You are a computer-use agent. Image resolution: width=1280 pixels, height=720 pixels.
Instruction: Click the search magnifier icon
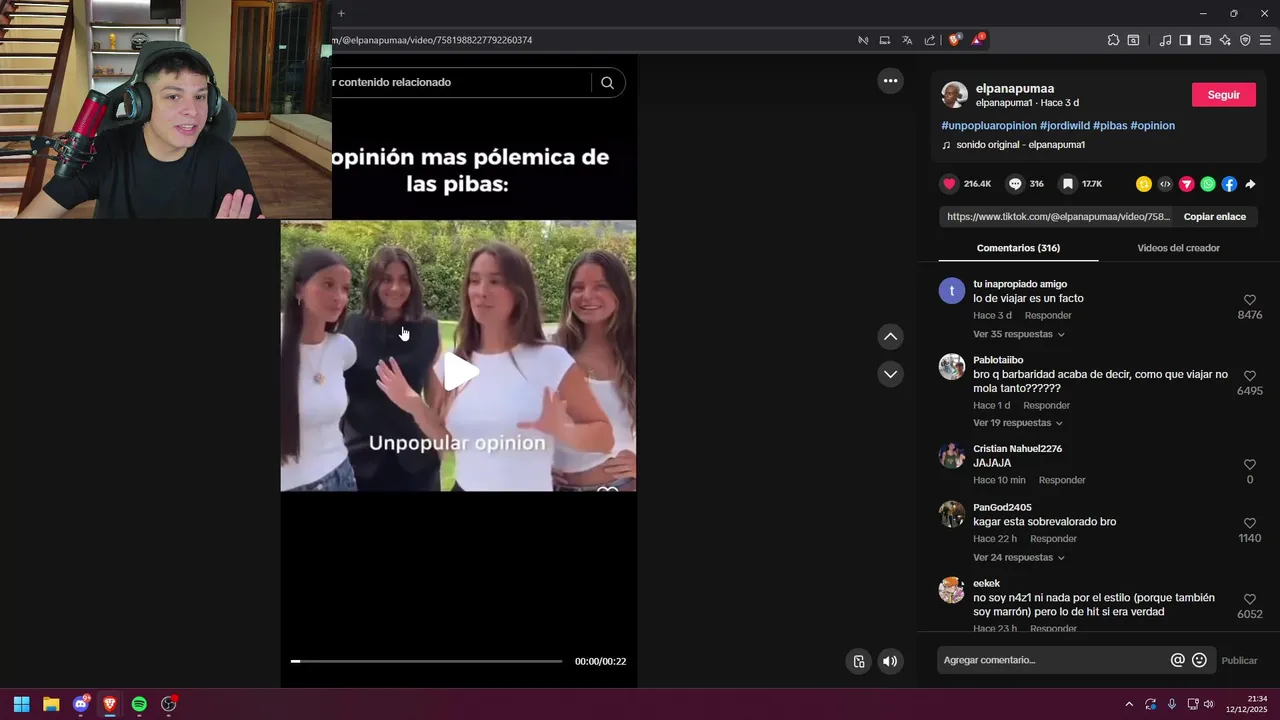tap(607, 83)
